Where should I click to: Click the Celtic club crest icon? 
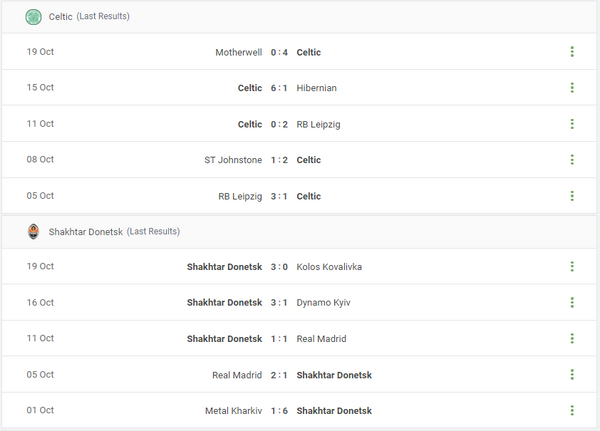[x=34, y=16]
